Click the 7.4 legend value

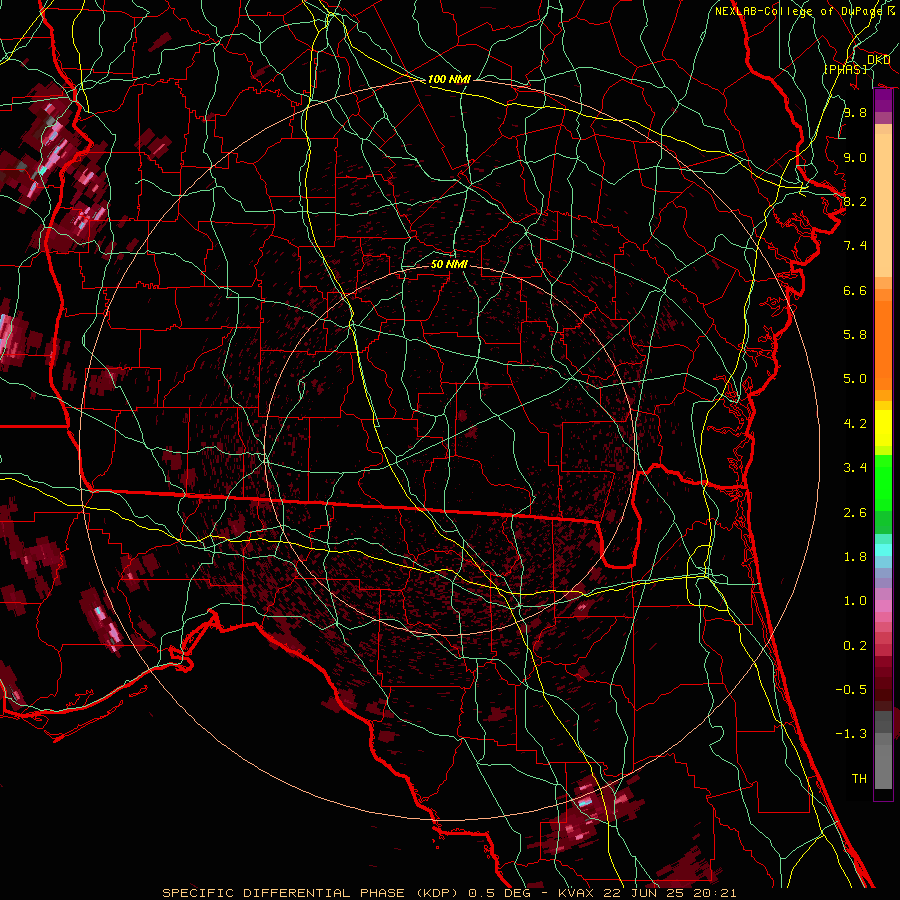(855, 246)
